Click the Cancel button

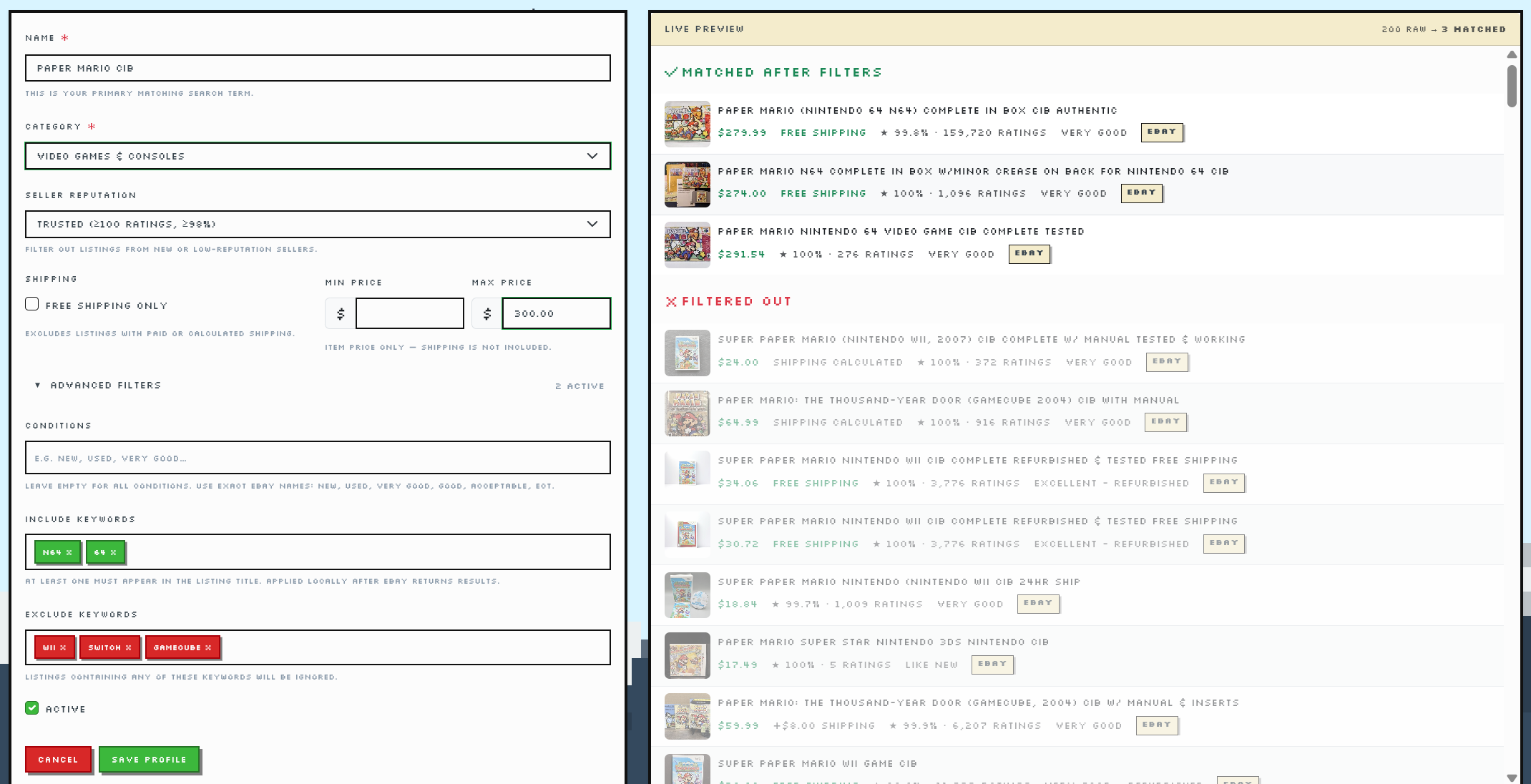click(x=58, y=759)
